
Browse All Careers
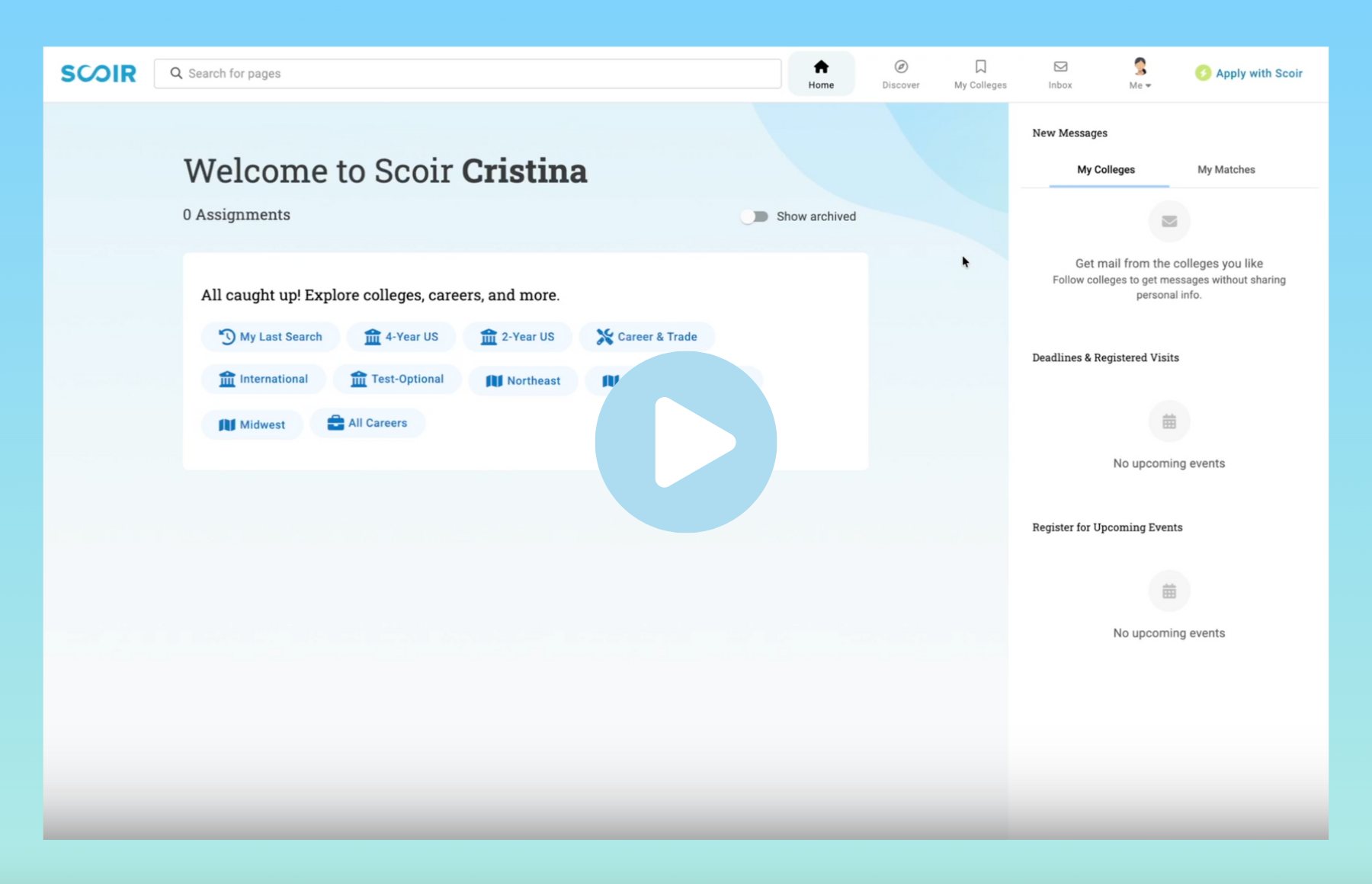[367, 423]
